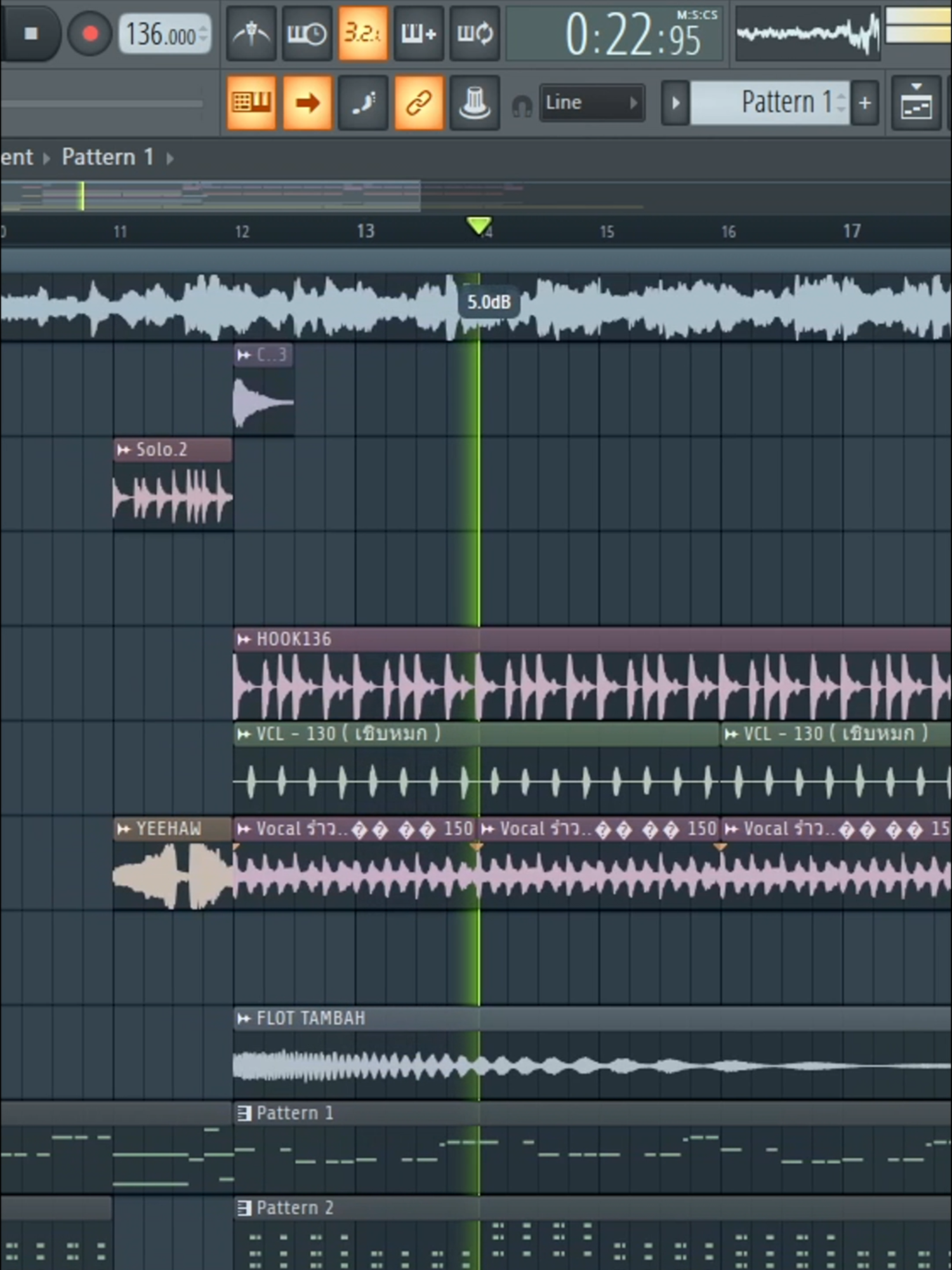The height and width of the screenshot is (1270, 952).
Task: Click the time display 0:22:95
Action: tap(632, 36)
